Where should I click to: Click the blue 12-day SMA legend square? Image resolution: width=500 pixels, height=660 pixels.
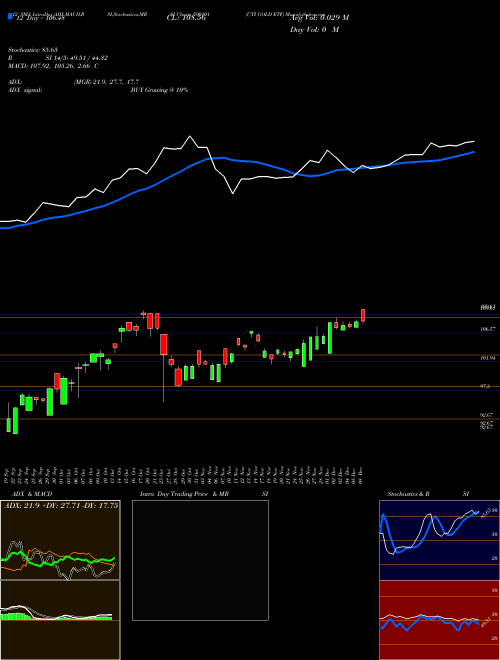pyautogui.click(x=10, y=16)
